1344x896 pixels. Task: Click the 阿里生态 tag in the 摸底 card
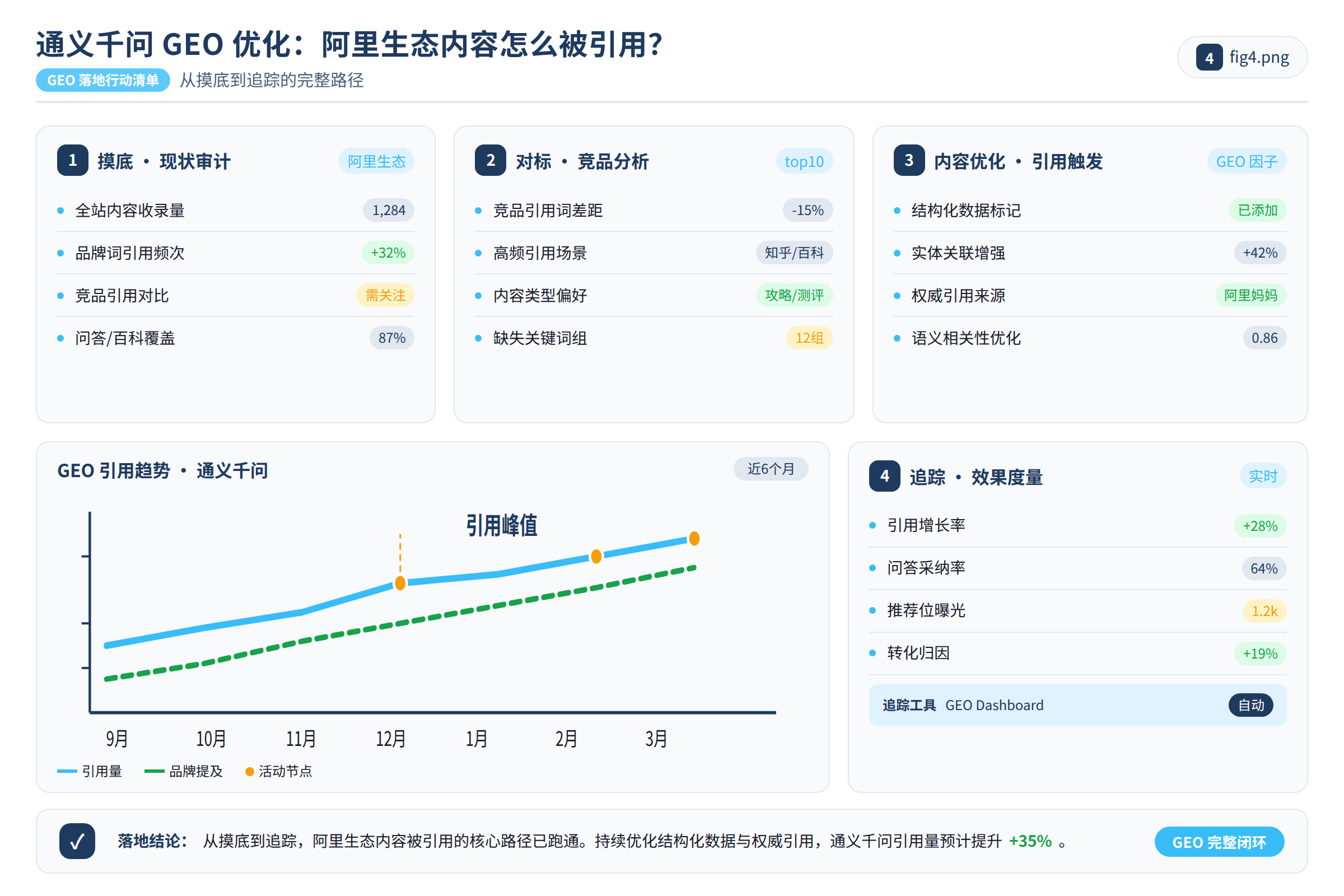click(x=376, y=162)
